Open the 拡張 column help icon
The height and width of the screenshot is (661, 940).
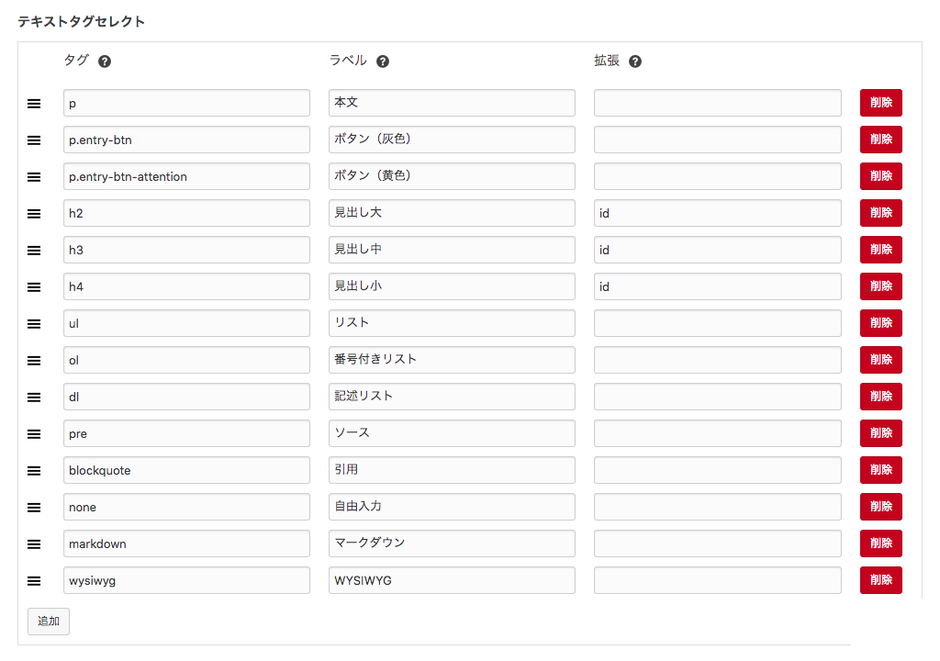[636, 60]
